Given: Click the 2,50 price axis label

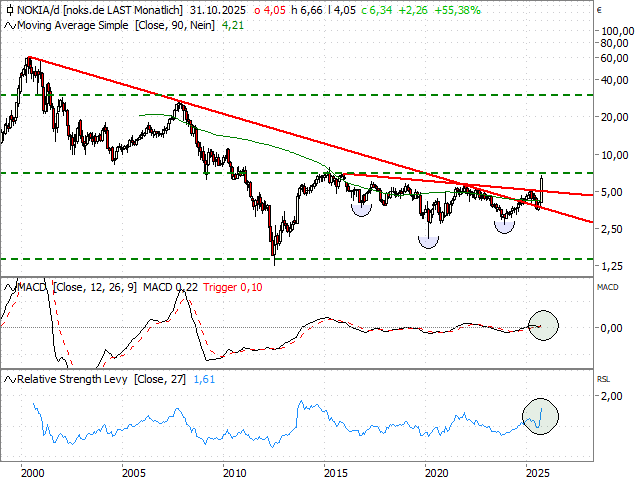Looking at the screenshot, I should click(x=611, y=229).
